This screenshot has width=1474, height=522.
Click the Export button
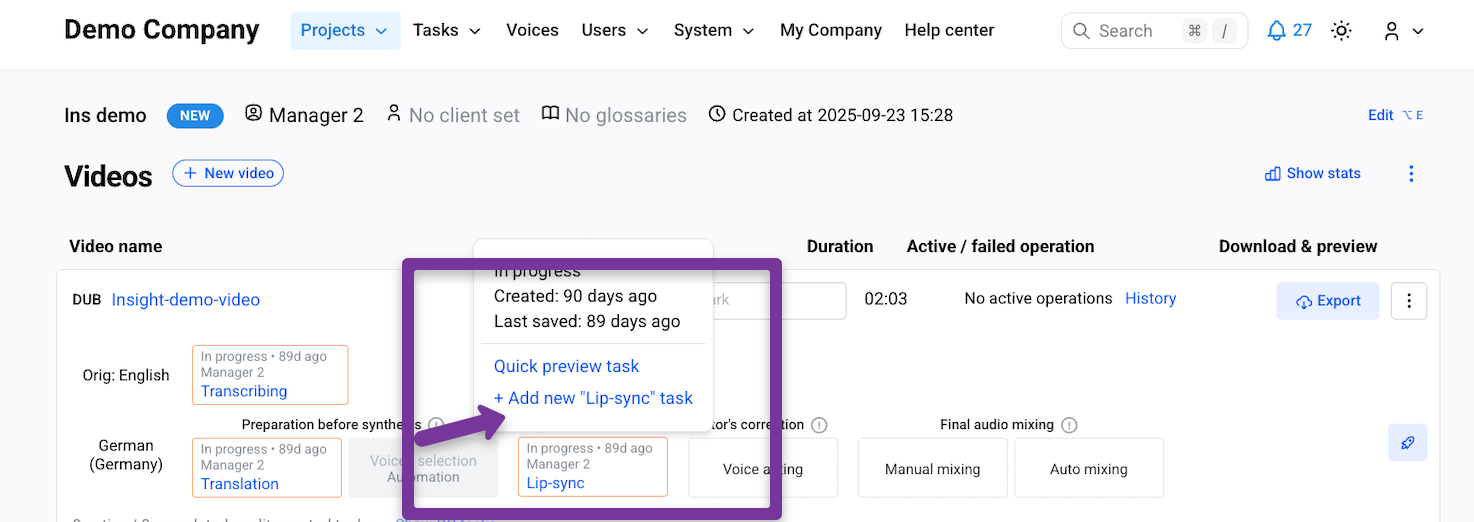click(x=1328, y=301)
